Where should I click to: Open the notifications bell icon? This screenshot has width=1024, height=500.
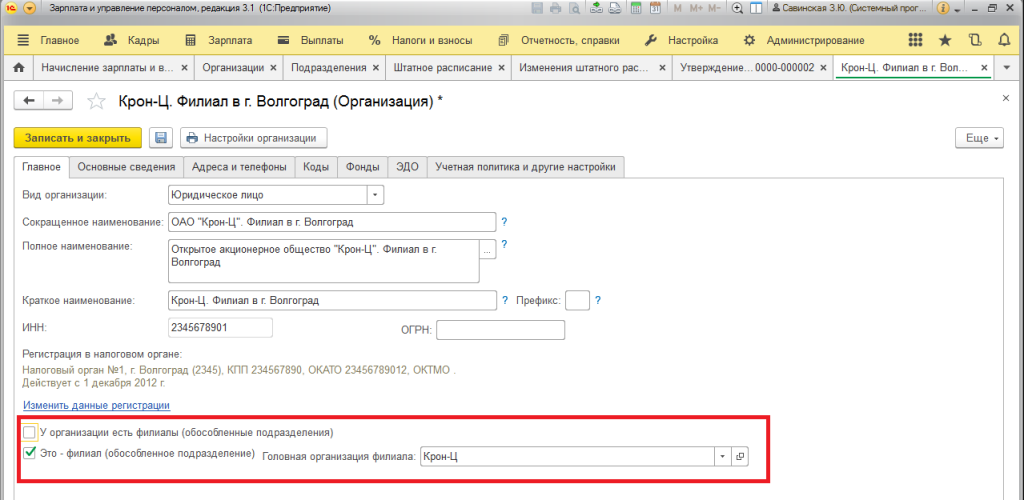1004,41
